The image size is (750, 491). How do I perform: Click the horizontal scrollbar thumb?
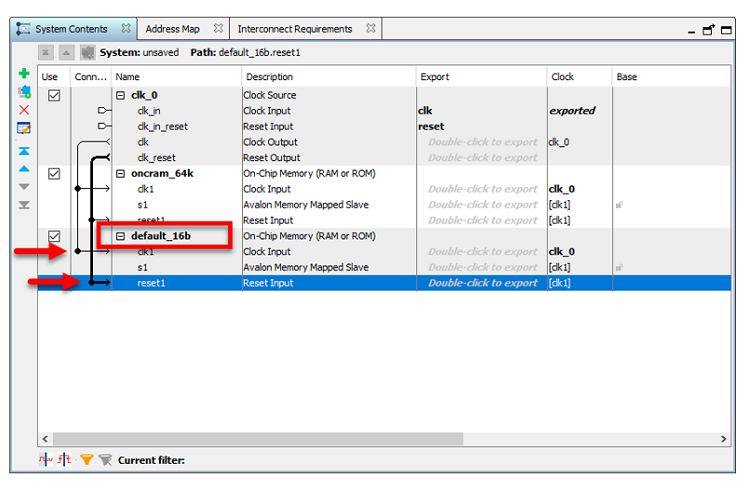[258, 438]
